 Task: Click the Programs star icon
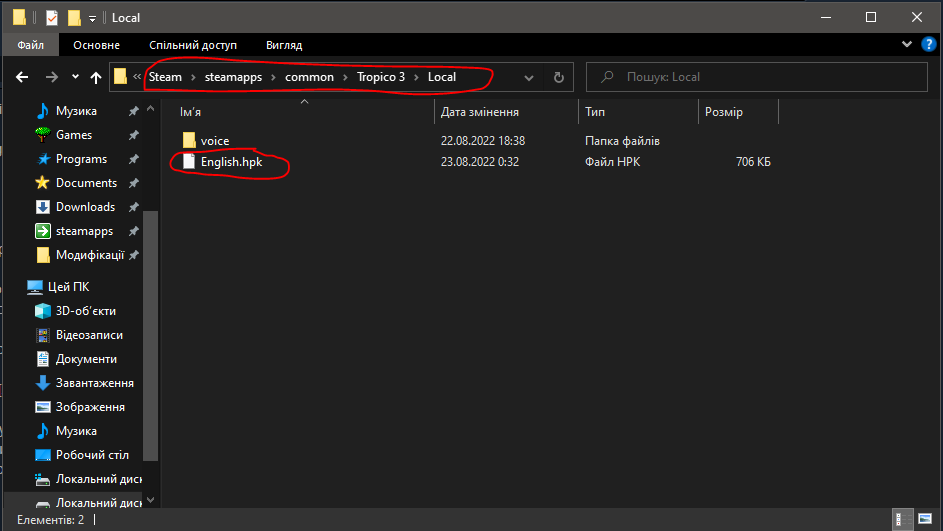(x=43, y=159)
